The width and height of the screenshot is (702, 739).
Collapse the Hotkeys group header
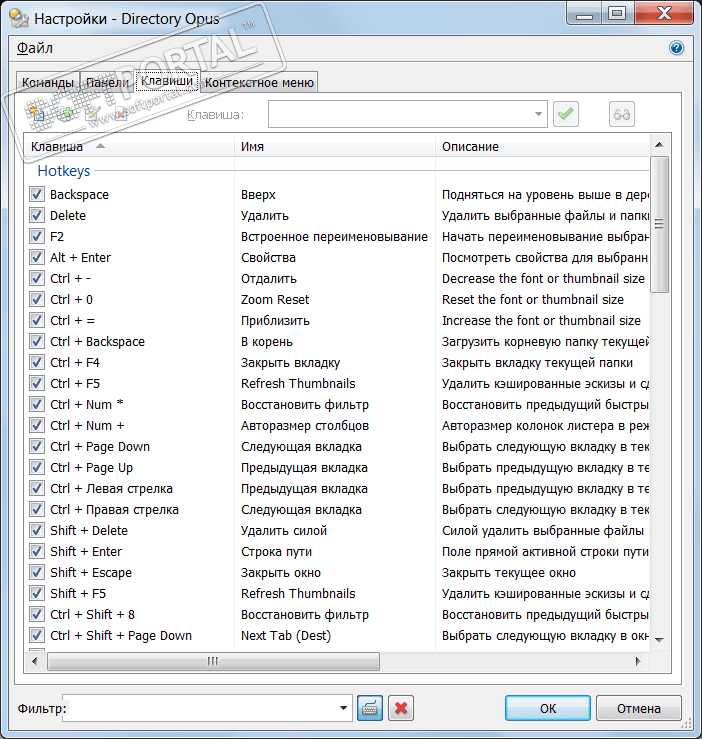(x=64, y=171)
